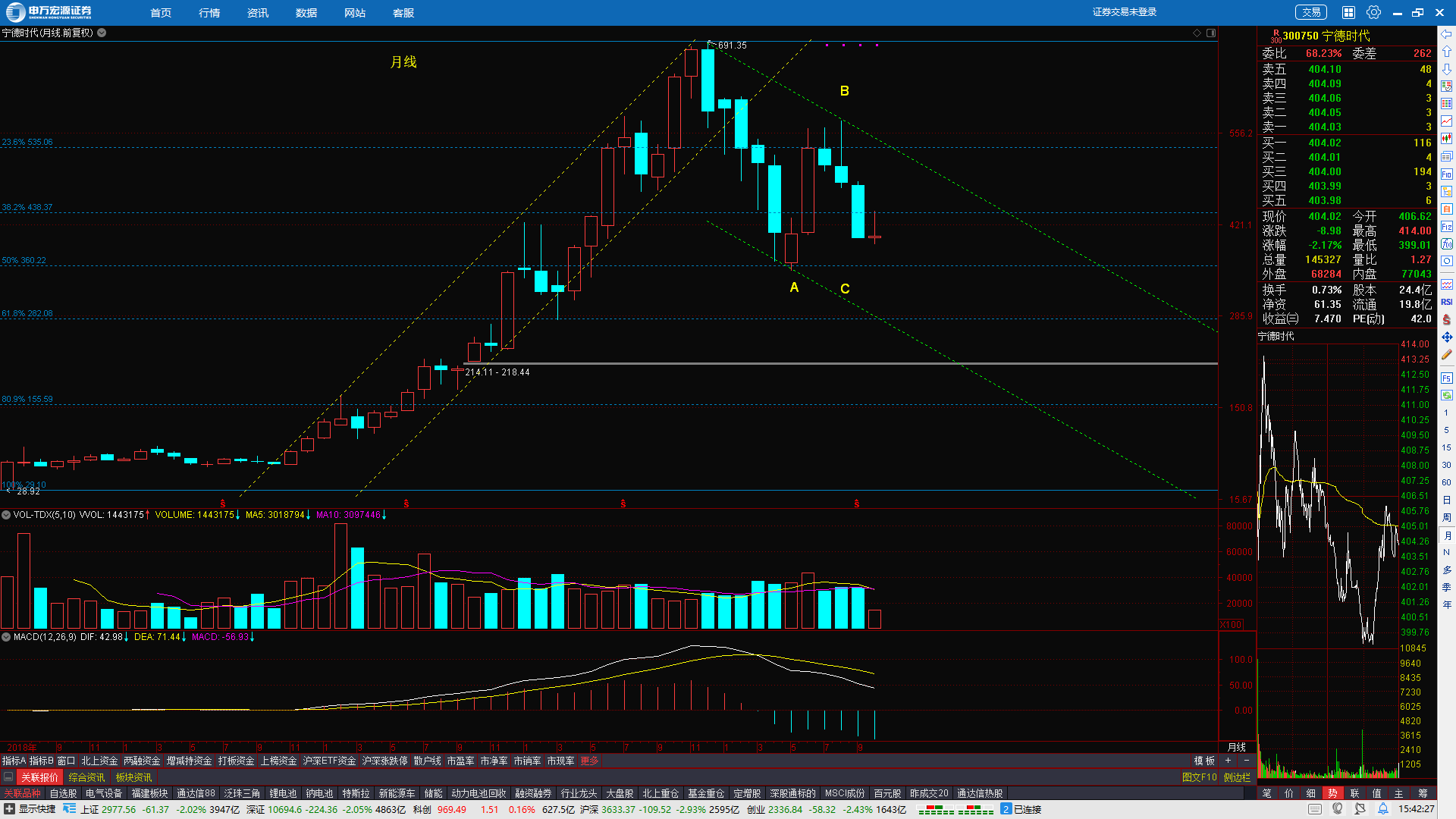Select the 势 tab under minute chart

[1332, 793]
